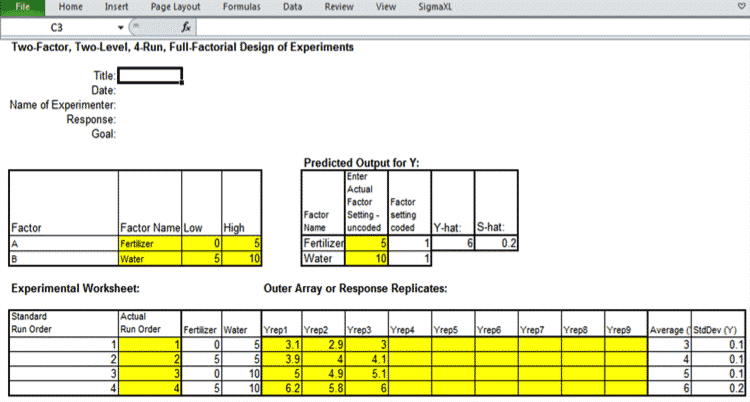This screenshot has height=402, width=750.
Task: Select empty Yrep6 cell in run 4
Action: pyautogui.click(x=496, y=389)
